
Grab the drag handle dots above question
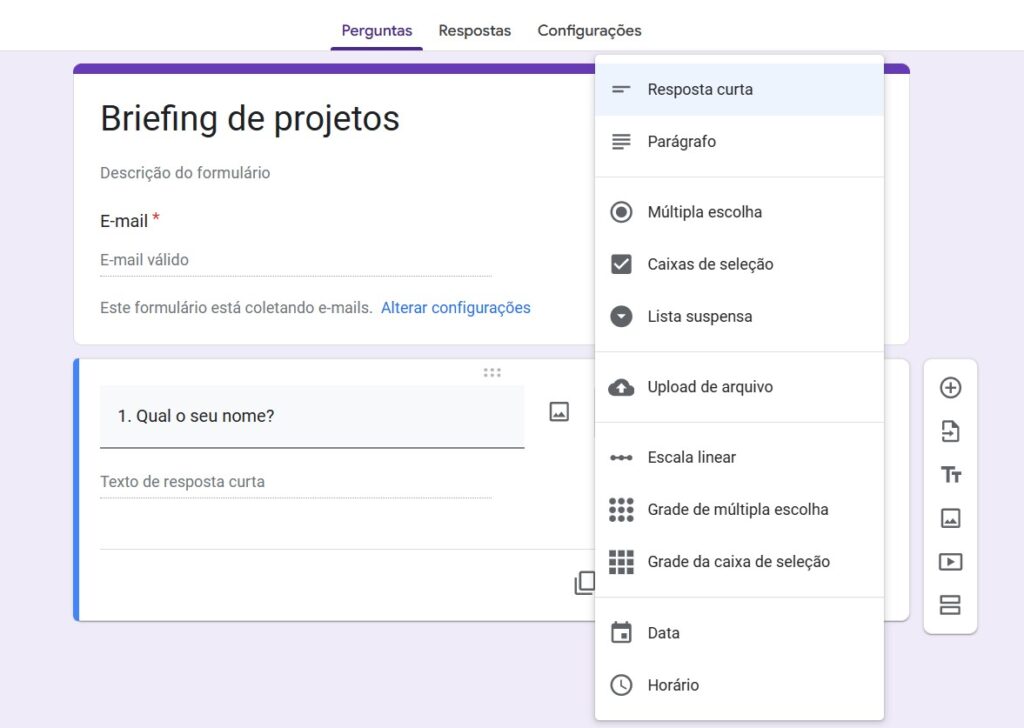coord(492,373)
